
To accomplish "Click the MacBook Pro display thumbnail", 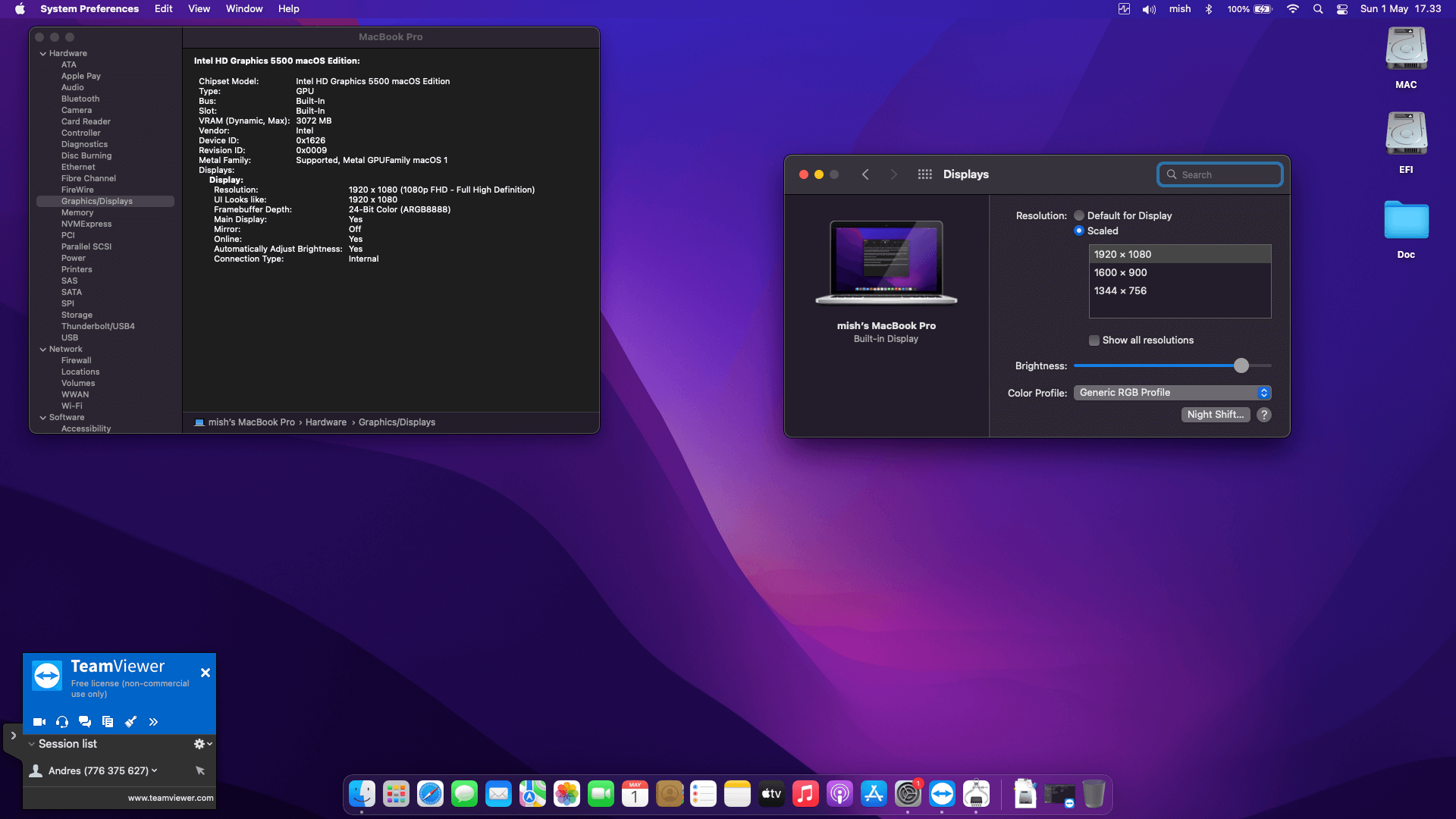I will coord(886,262).
